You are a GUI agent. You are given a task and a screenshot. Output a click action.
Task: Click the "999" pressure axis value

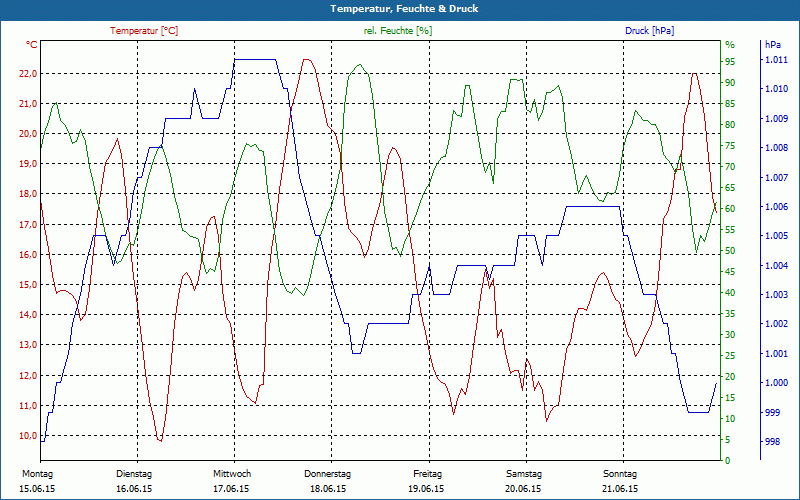pos(772,412)
